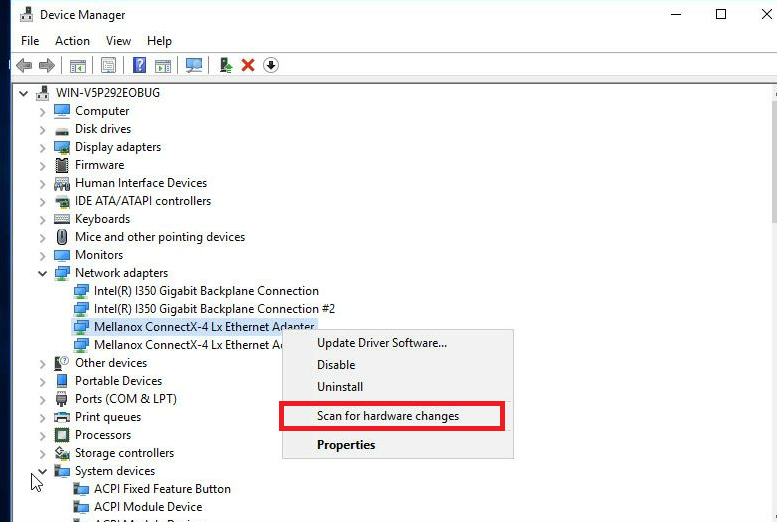Click the Monitors category label
The image size is (777, 522).
pos(99,255)
